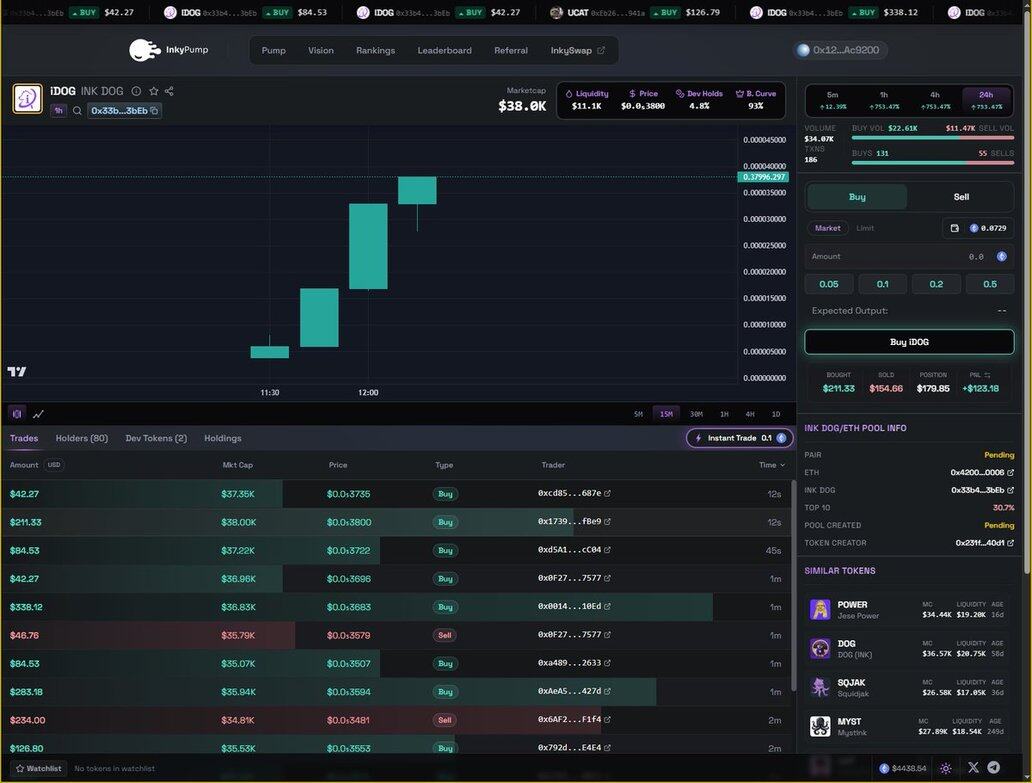The image size is (1032, 783).
Task: Set chart interval to 1H
Action: pos(724,415)
